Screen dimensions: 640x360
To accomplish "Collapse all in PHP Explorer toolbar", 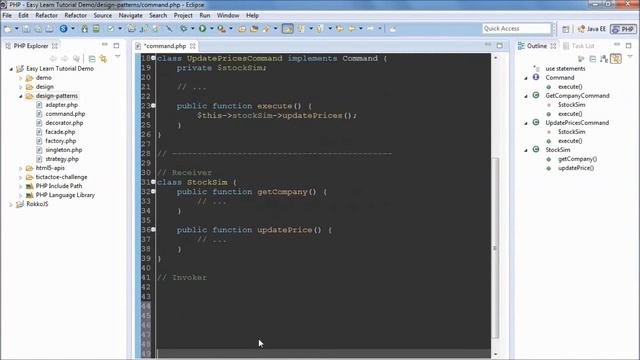I will click(x=92, y=59).
